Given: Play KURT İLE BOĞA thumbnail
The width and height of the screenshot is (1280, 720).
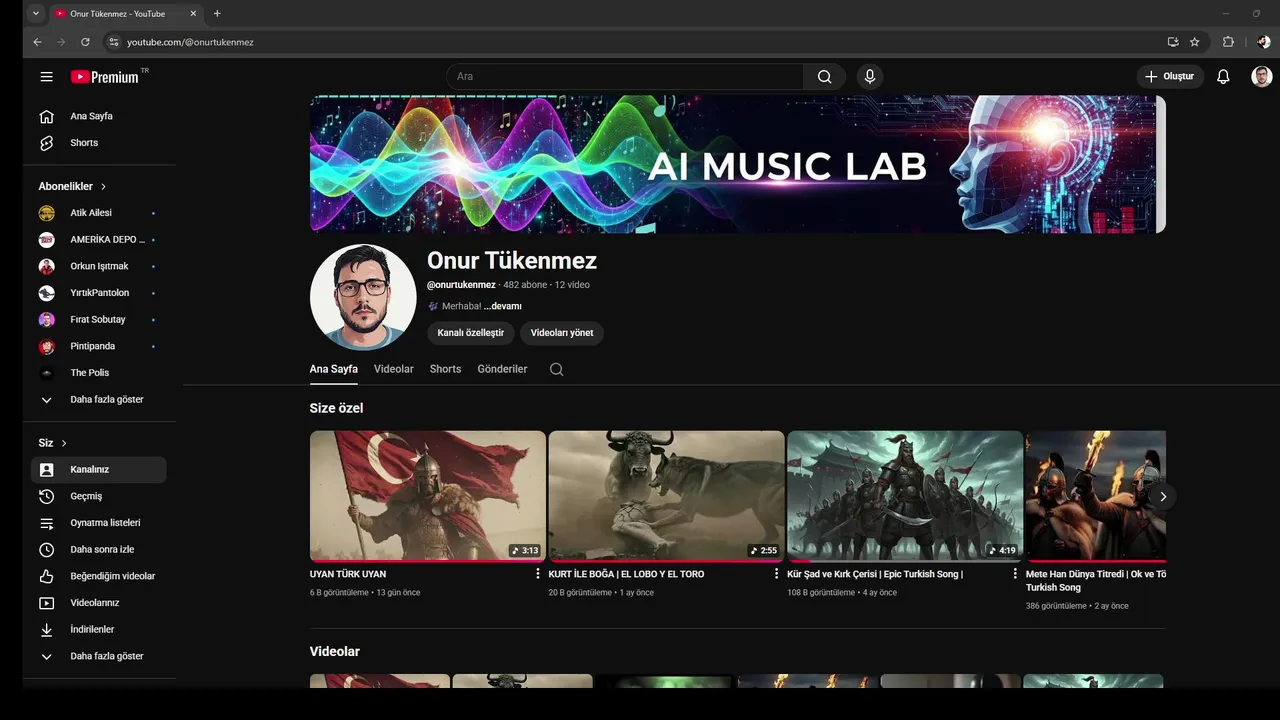Looking at the screenshot, I should pyautogui.click(x=666, y=496).
